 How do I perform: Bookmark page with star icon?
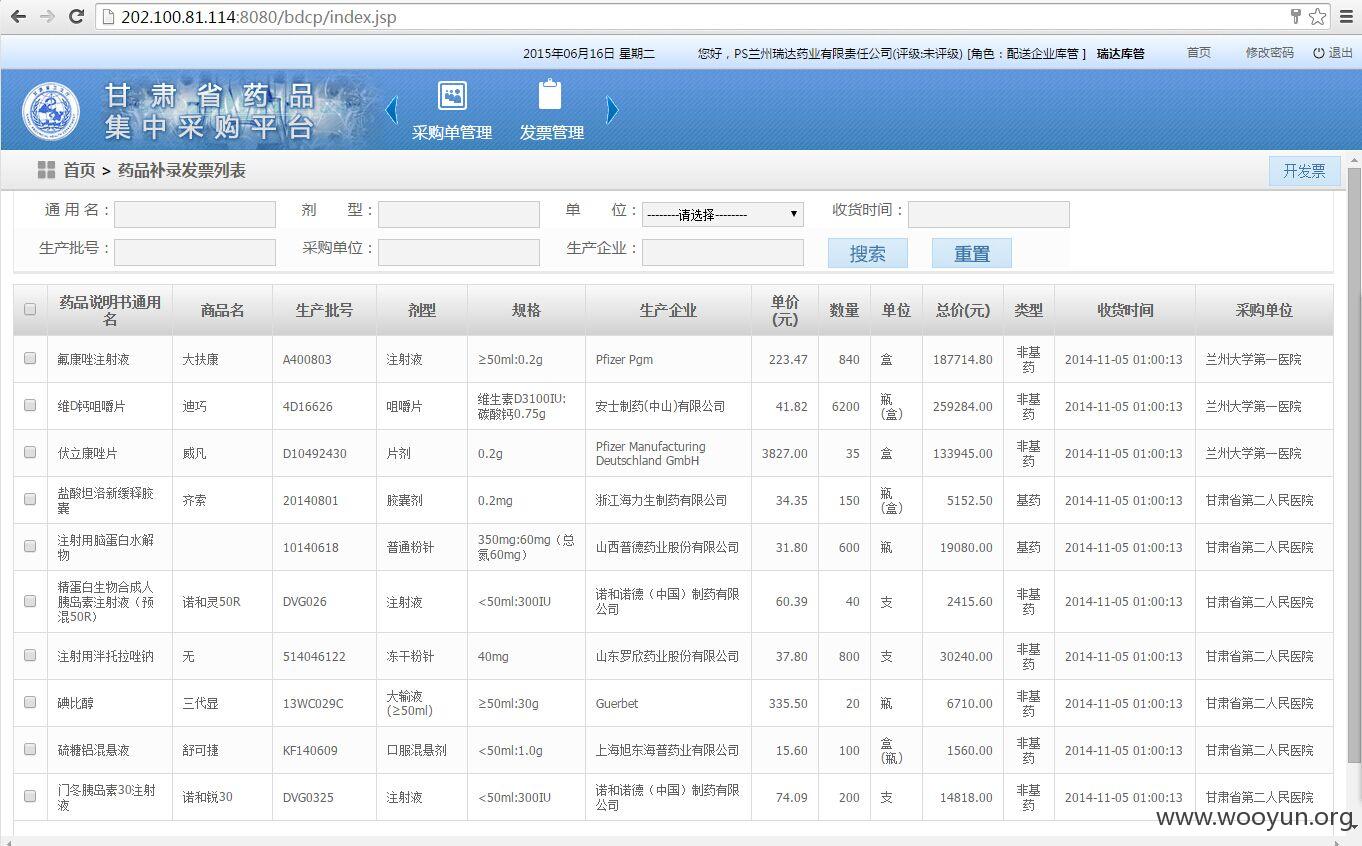pos(1318,16)
